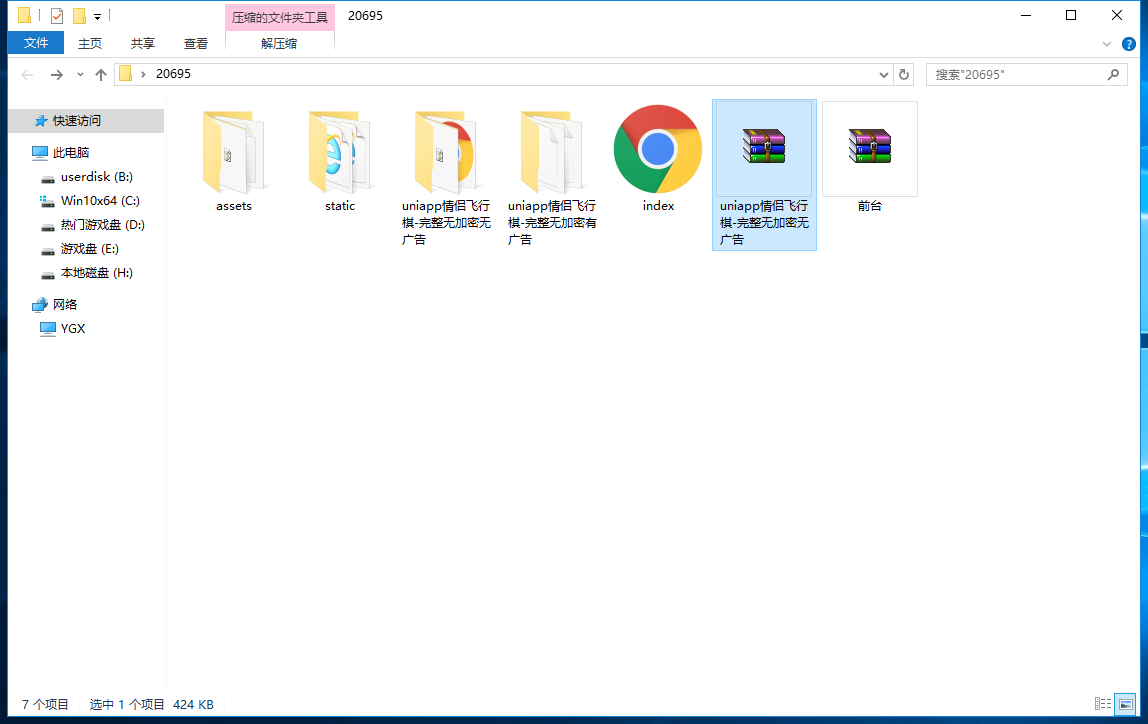1148x724 pixels.
Task: Open the assets folder
Action: tap(234, 153)
